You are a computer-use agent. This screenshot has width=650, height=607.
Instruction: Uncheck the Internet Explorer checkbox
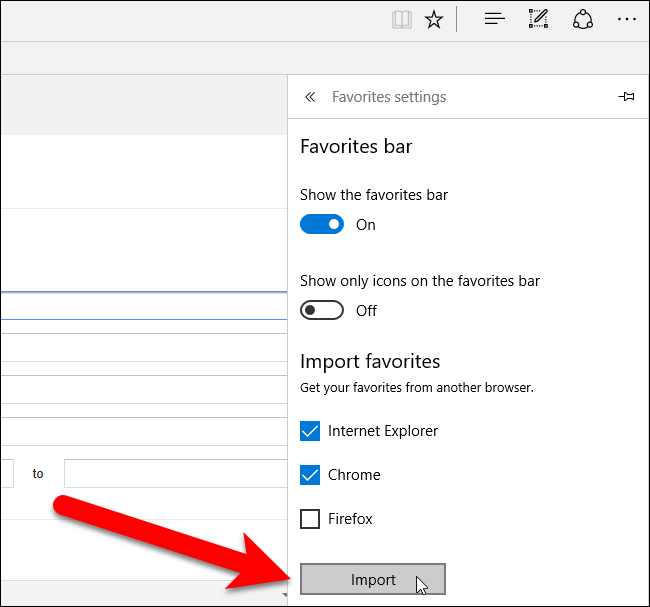(310, 431)
